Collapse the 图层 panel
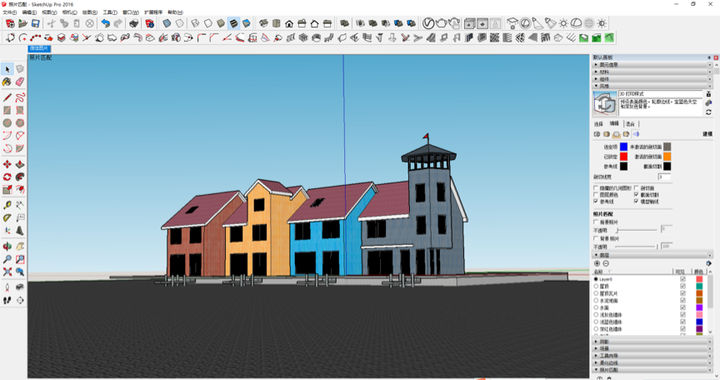720x380 pixels. tap(652, 255)
